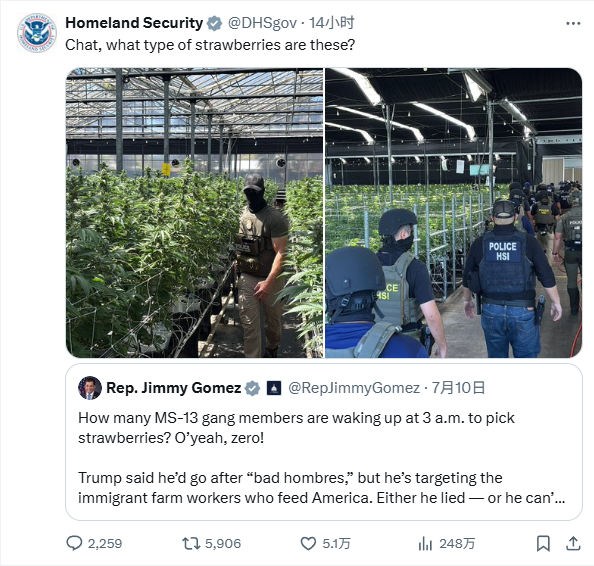Image resolution: width=594 pixels, height=566 pixels.
Task: Bookmark this Homeland Security tweet
Action: point(543,544)
